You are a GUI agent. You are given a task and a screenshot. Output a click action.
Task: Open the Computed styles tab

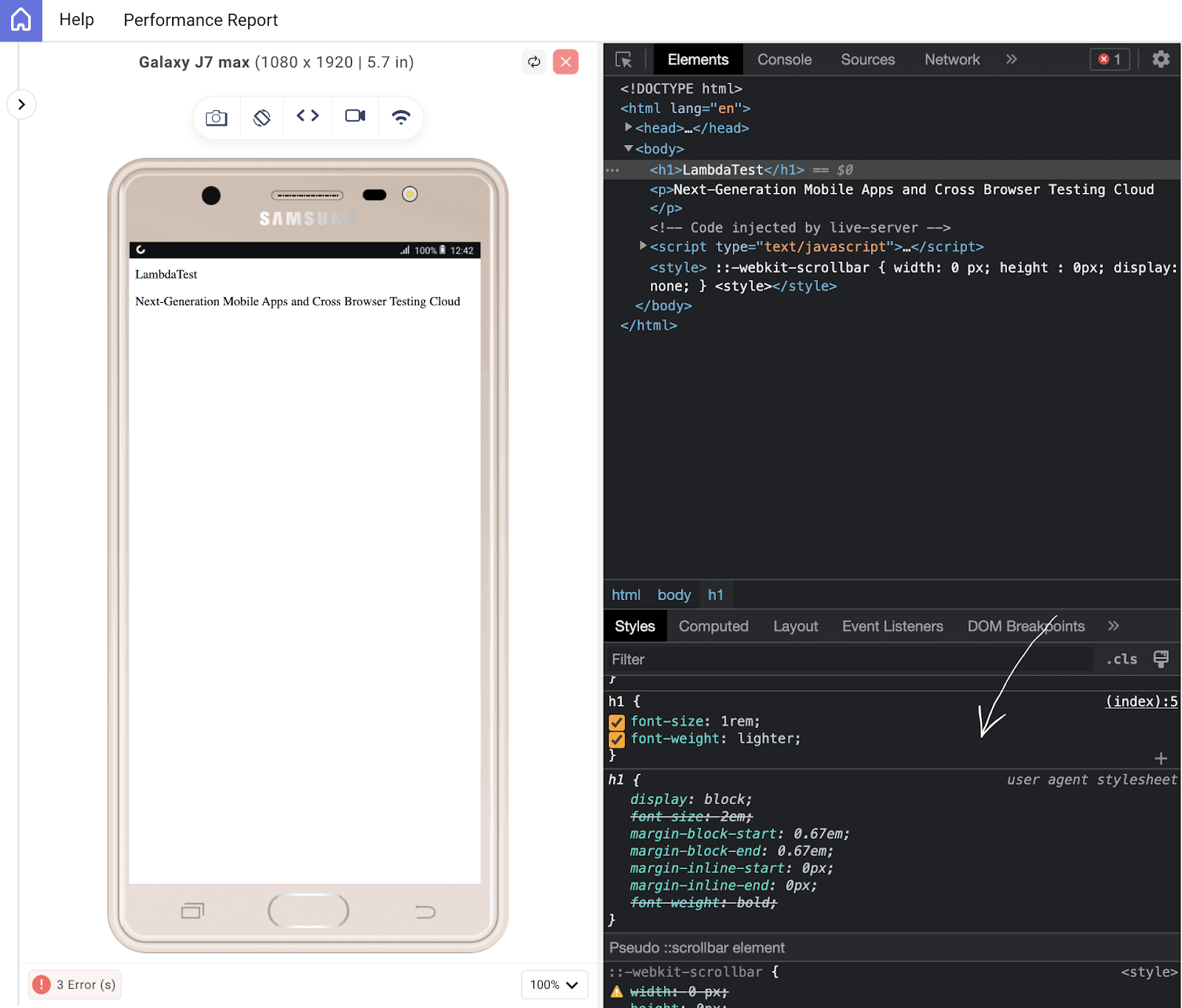(713, 626)
